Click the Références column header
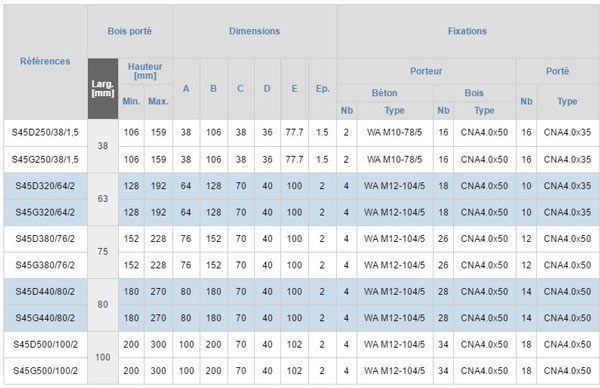The height and width of the screenshot is (388, 600). click(45, 61)
